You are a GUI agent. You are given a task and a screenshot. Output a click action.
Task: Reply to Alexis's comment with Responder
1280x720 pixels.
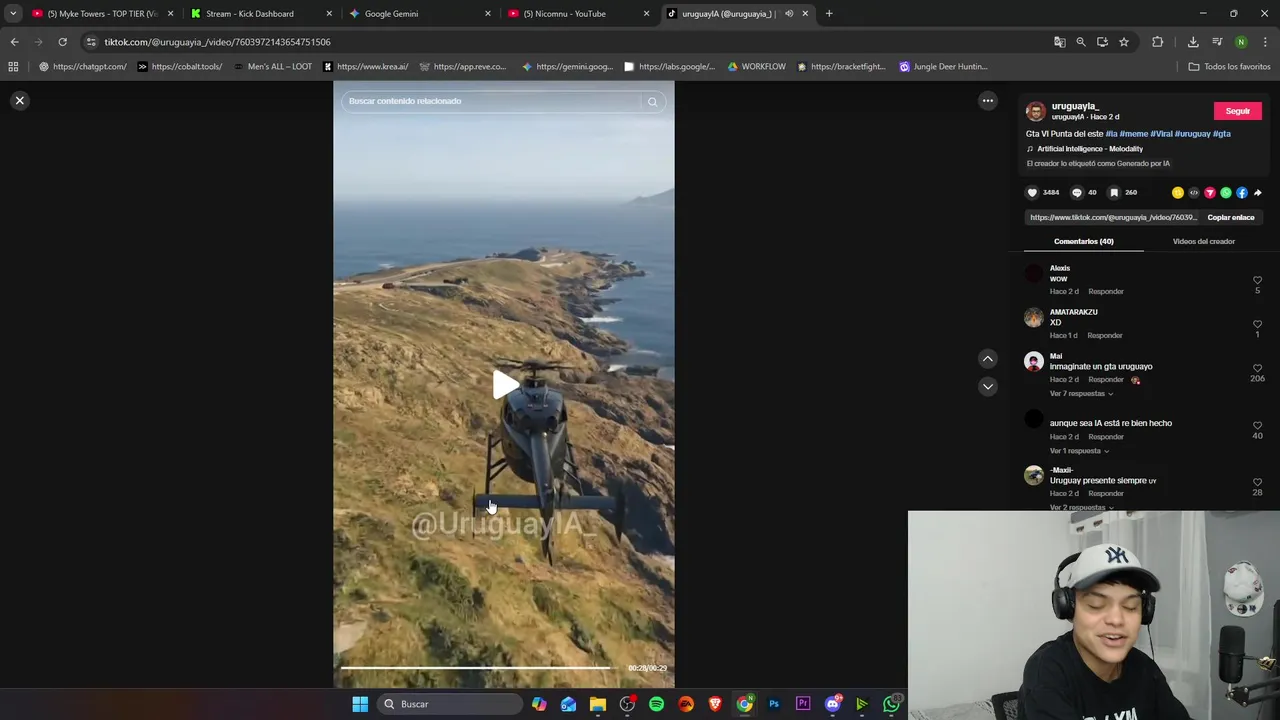(1106, 292)
